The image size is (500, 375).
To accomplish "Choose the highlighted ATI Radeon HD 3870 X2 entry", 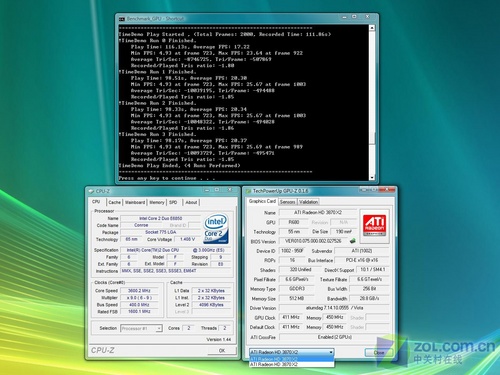I will 292,359.
